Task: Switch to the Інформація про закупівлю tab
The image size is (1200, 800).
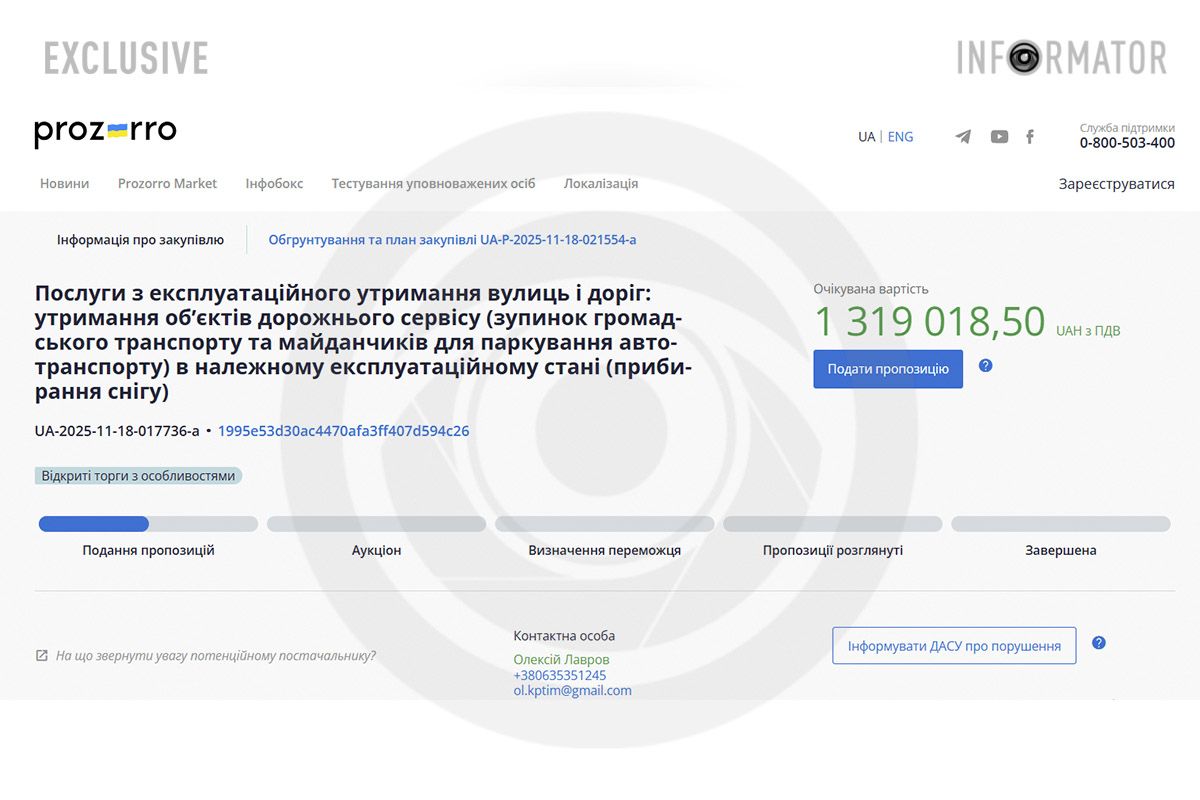Action: 139,239
